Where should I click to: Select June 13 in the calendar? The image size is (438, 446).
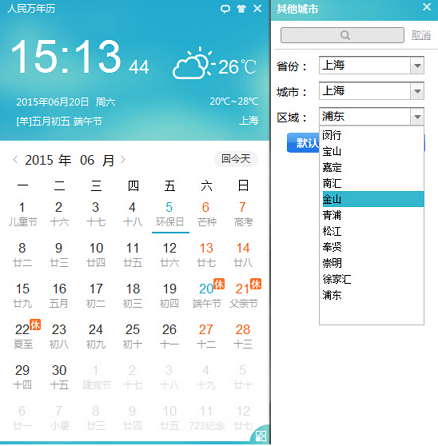(206, 255)
